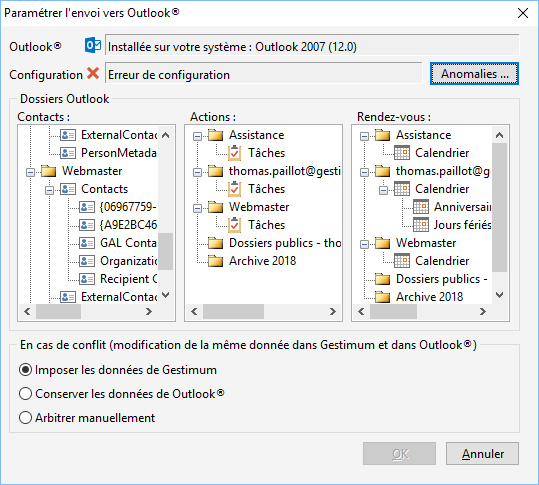The width and height of the screenshot is (539, 485).
Task: Select the GAL Contacts card icon
Action: coord(87,243)
